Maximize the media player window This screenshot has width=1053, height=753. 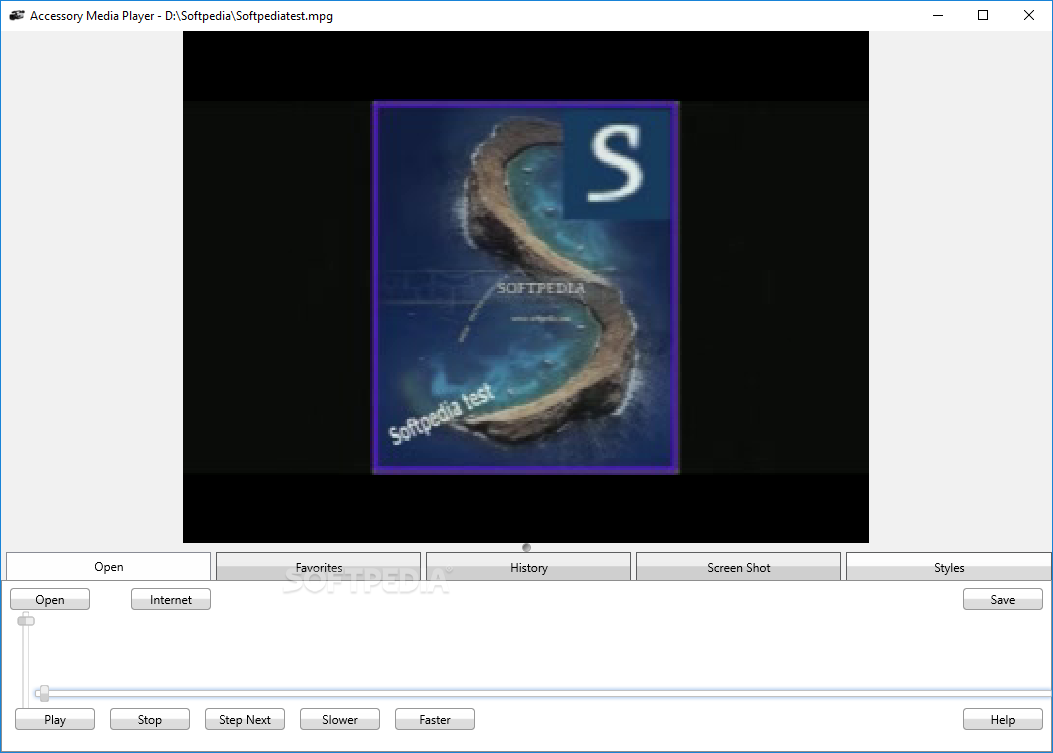click(983, 15)
